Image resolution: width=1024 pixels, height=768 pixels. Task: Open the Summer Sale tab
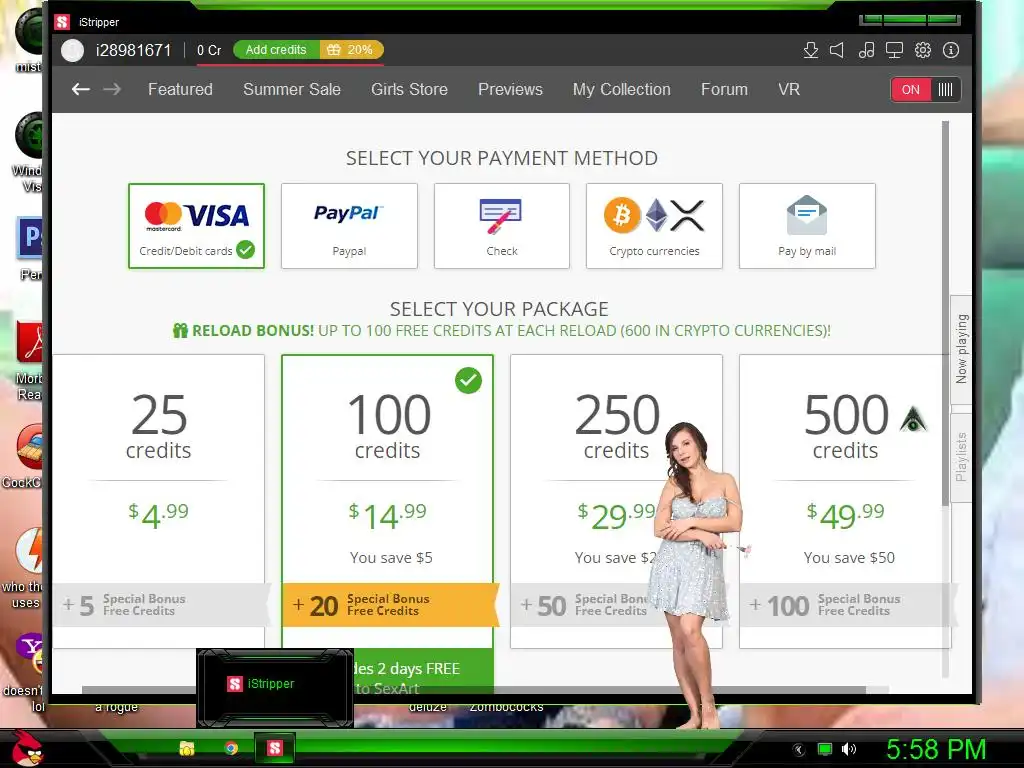coord(292,89)
